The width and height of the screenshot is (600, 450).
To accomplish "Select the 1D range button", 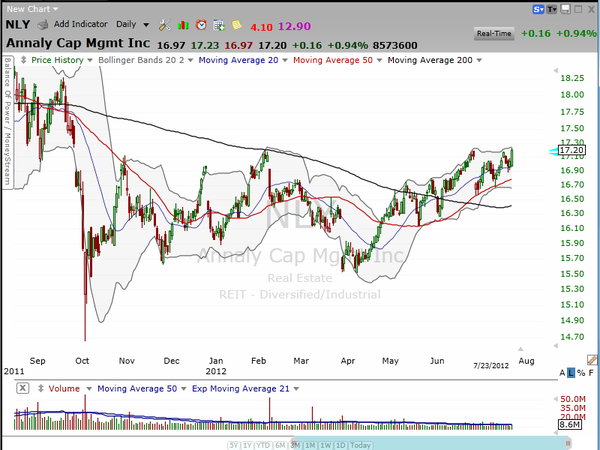I will click(x=341, y=445).
